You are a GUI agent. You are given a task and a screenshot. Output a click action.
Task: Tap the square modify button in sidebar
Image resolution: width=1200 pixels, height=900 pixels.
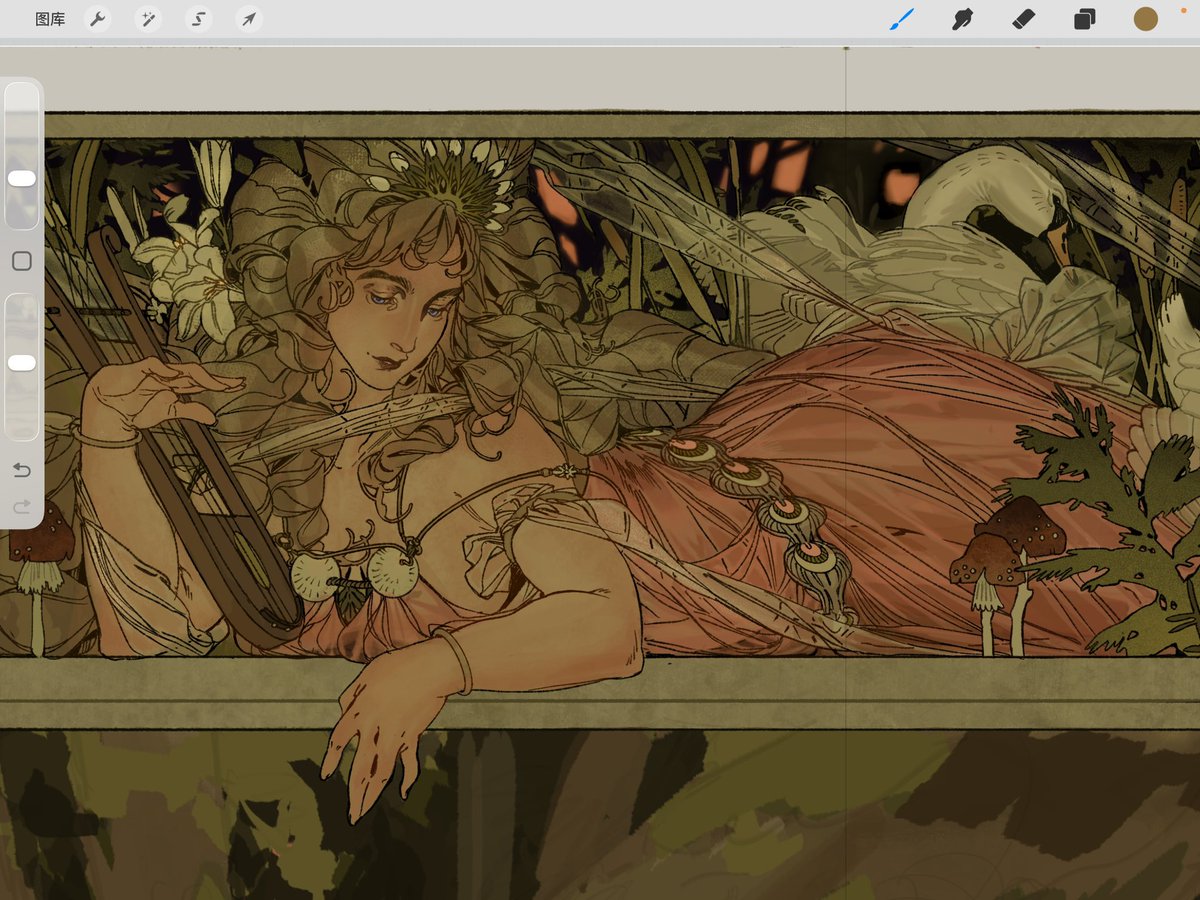click(x=22, y=261)
